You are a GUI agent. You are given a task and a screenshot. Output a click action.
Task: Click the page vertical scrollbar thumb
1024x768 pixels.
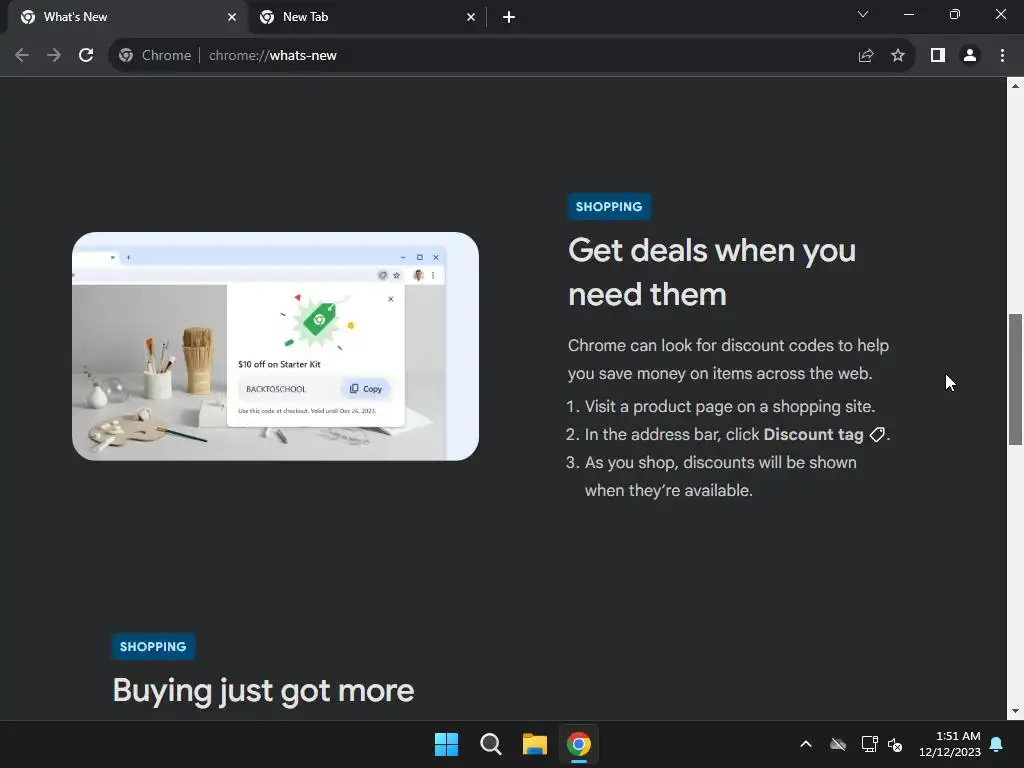click(x=1015, y=379)
